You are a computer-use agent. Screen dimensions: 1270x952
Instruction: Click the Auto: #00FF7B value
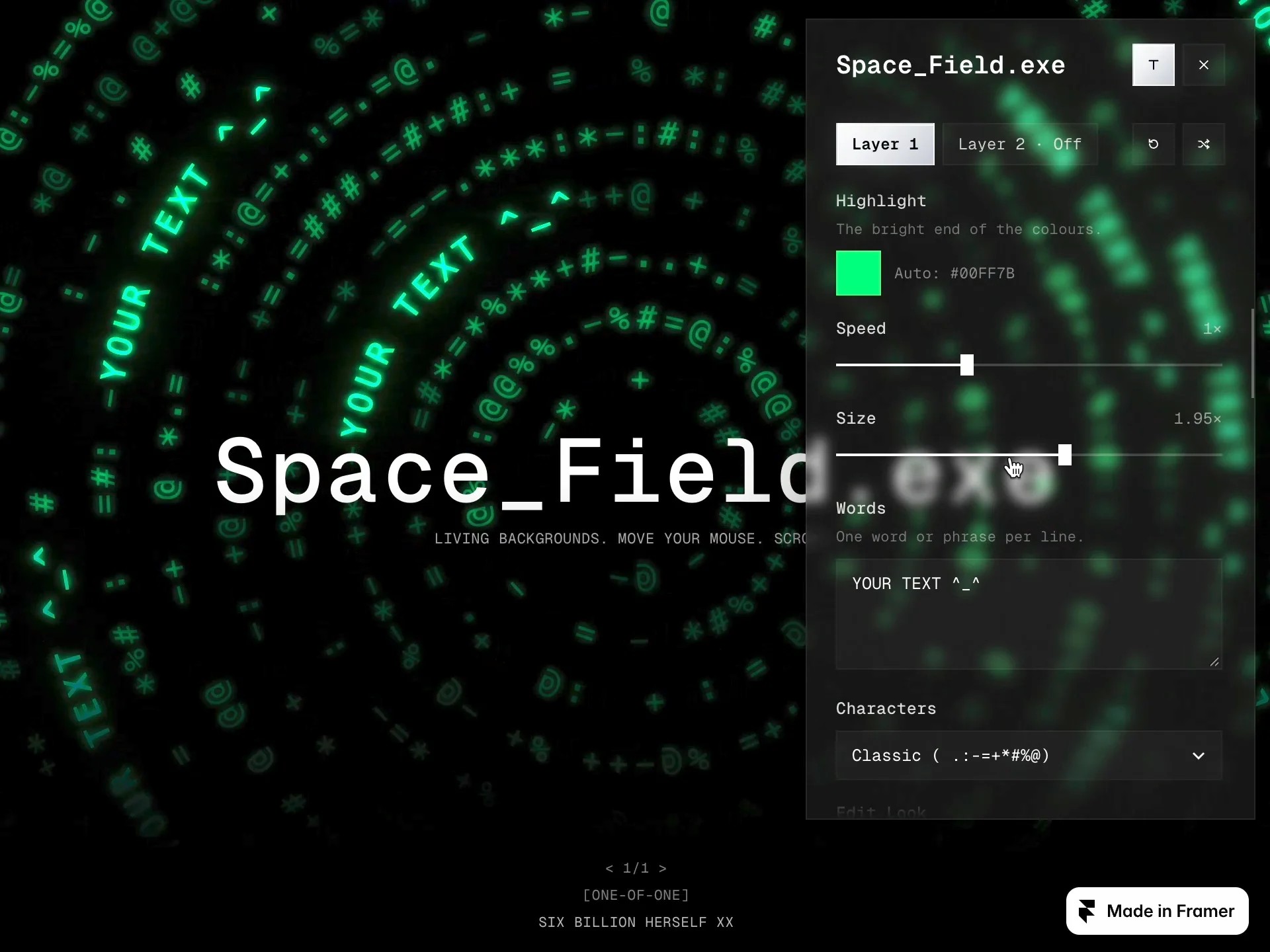point(954,273)
